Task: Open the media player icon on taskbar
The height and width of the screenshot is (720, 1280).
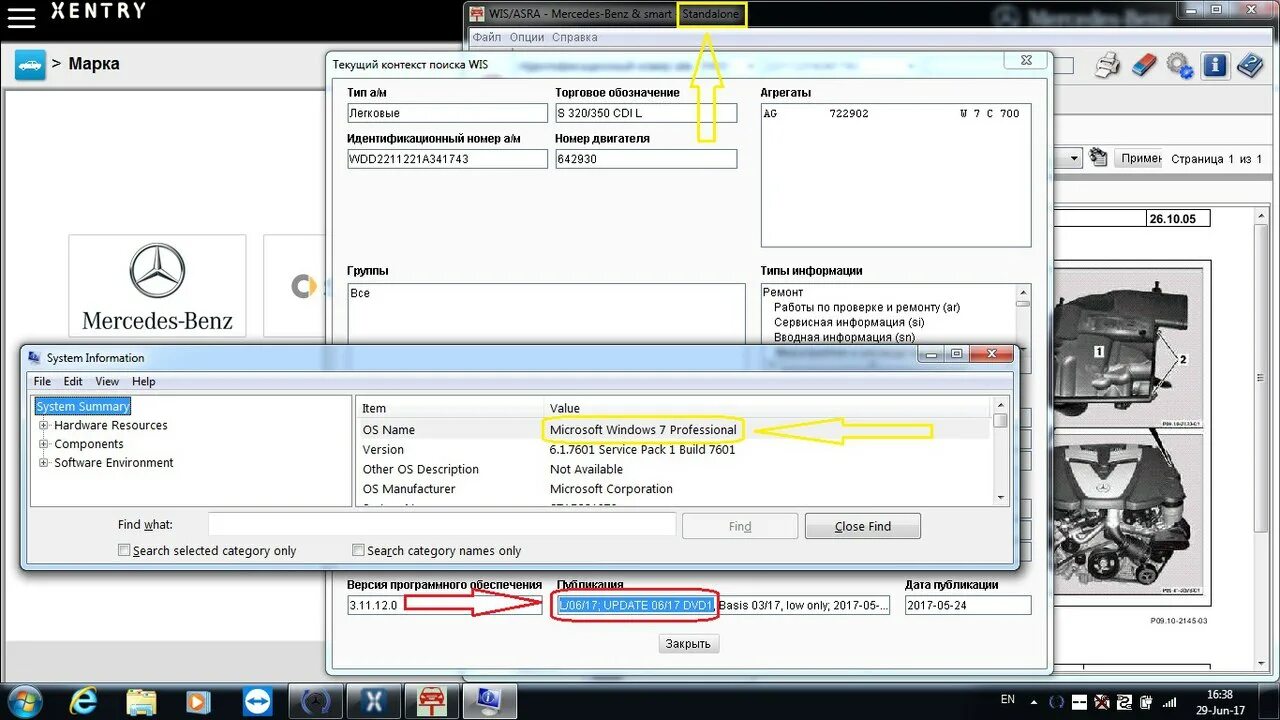Action: [x=198, y=702]
